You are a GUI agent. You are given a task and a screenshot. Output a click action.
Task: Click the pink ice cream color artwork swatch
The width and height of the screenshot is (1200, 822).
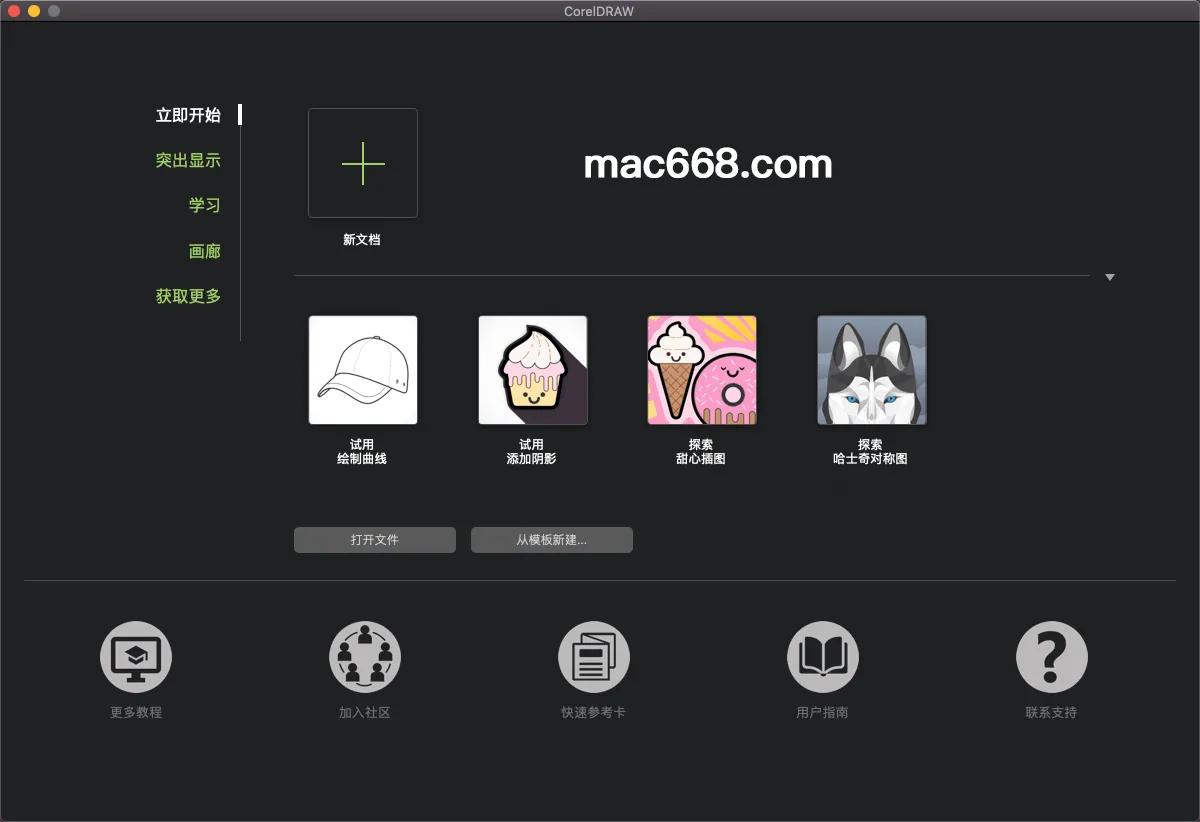coord(701,370)
